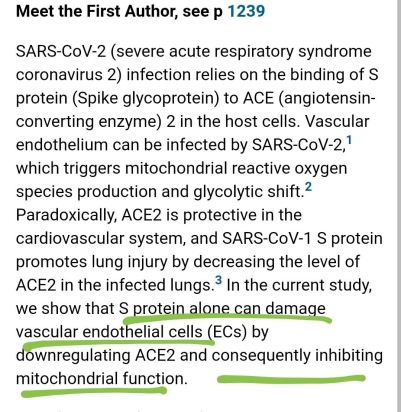This screenshot has height=412, width=401.
Task: Click the green underline beneath 'vascular endothelial cells'
Action: pos(115,343)
